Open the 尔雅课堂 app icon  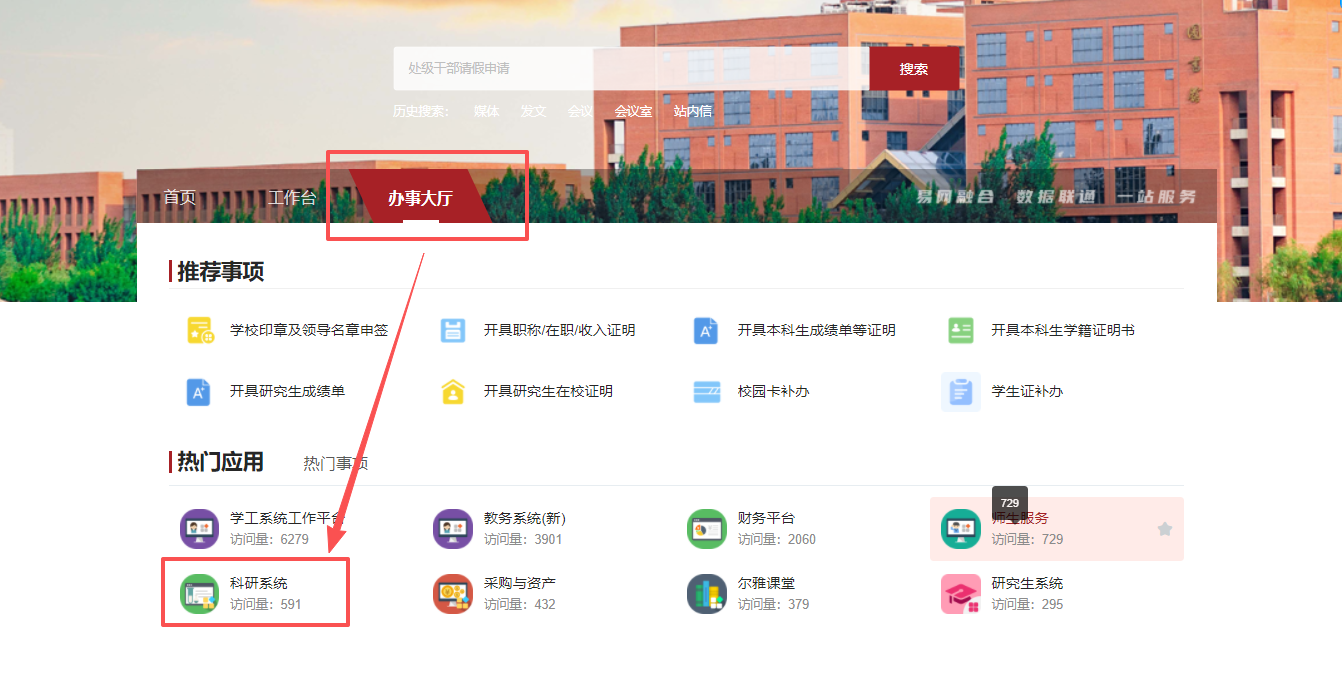click(x=707, y=594)
